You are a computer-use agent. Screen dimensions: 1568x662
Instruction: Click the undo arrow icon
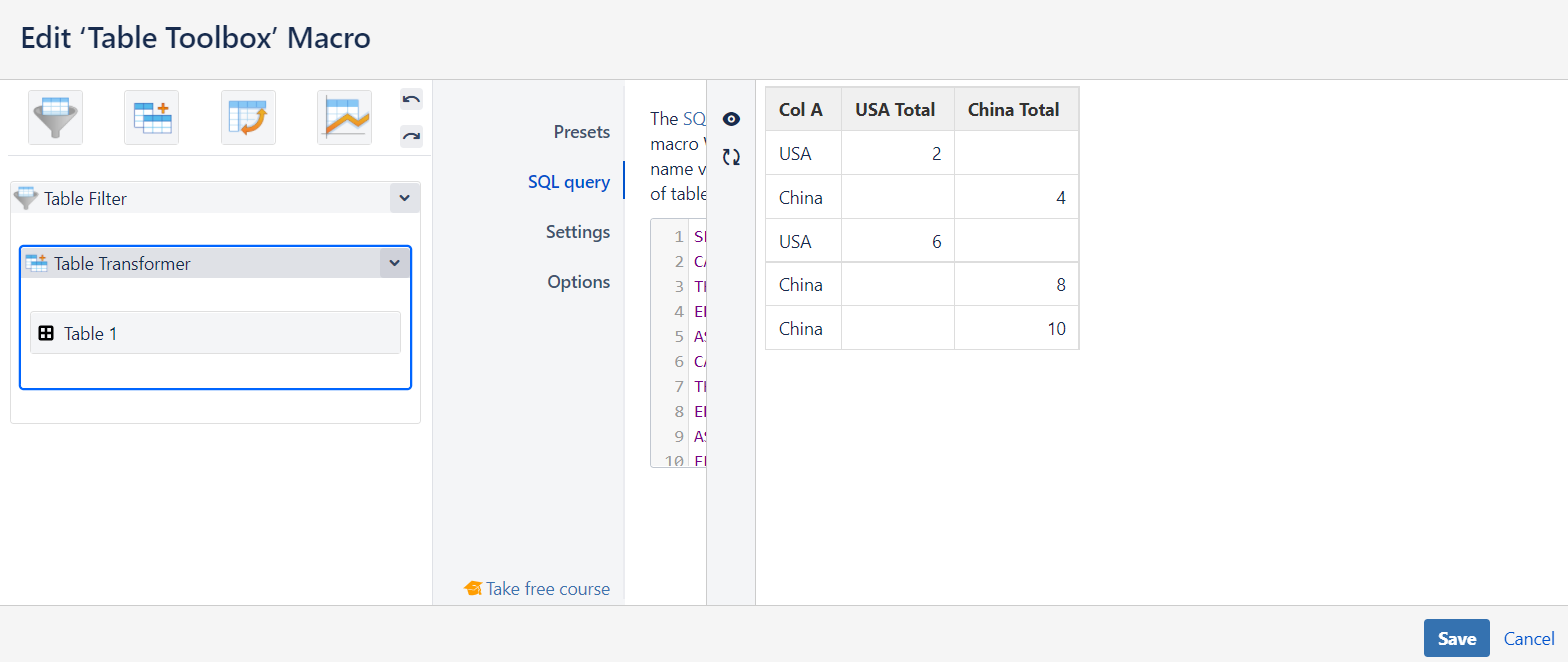pyautogui.click(x=411, y=98)
